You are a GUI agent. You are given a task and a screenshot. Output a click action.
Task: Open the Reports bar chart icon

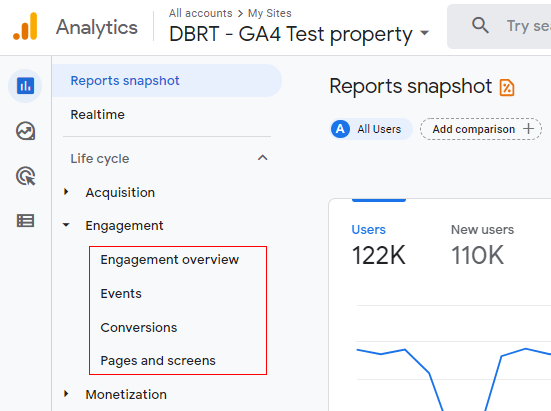coord(25,86)
